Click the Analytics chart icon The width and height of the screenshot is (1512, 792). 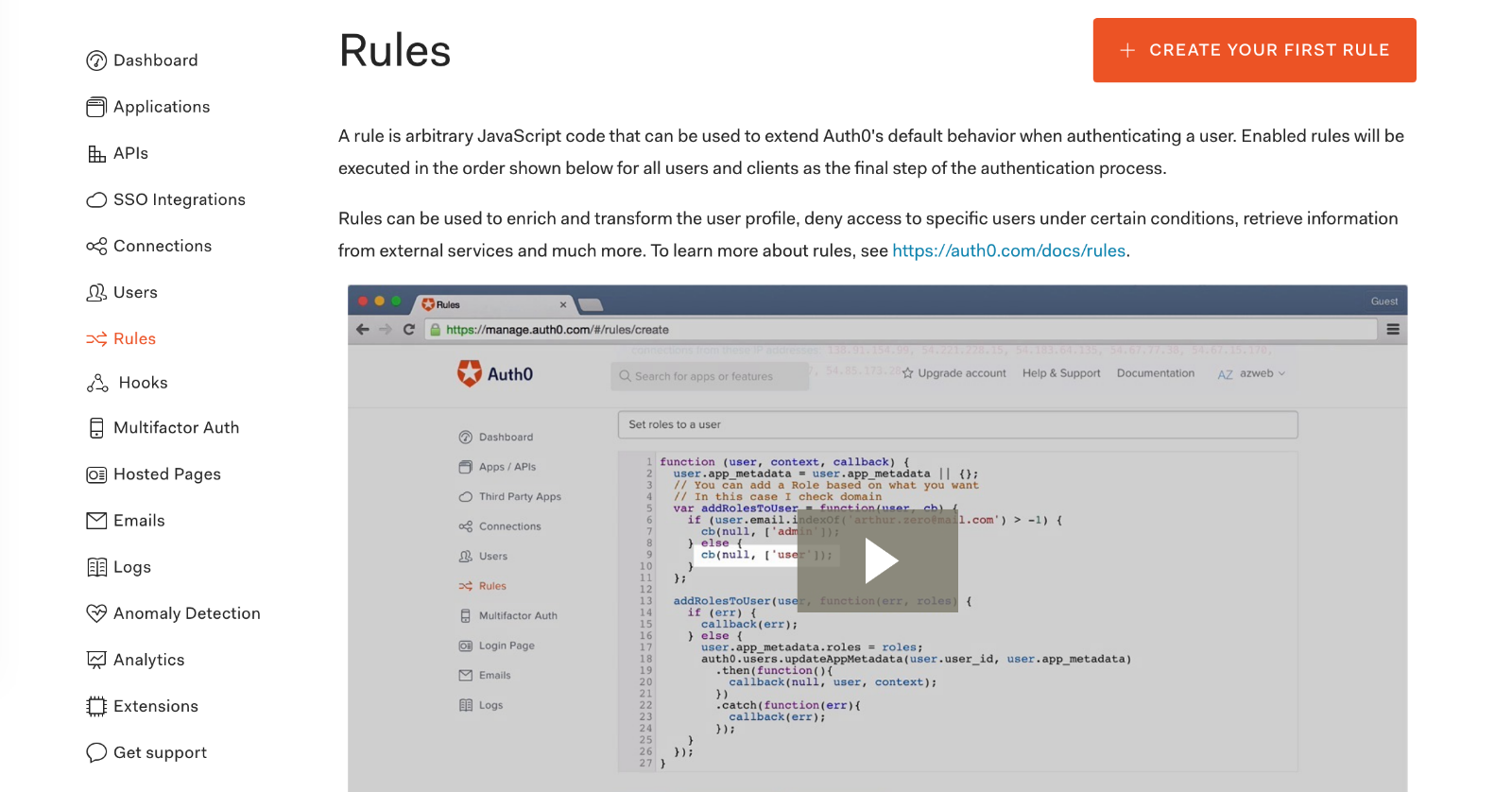[96, 660]
